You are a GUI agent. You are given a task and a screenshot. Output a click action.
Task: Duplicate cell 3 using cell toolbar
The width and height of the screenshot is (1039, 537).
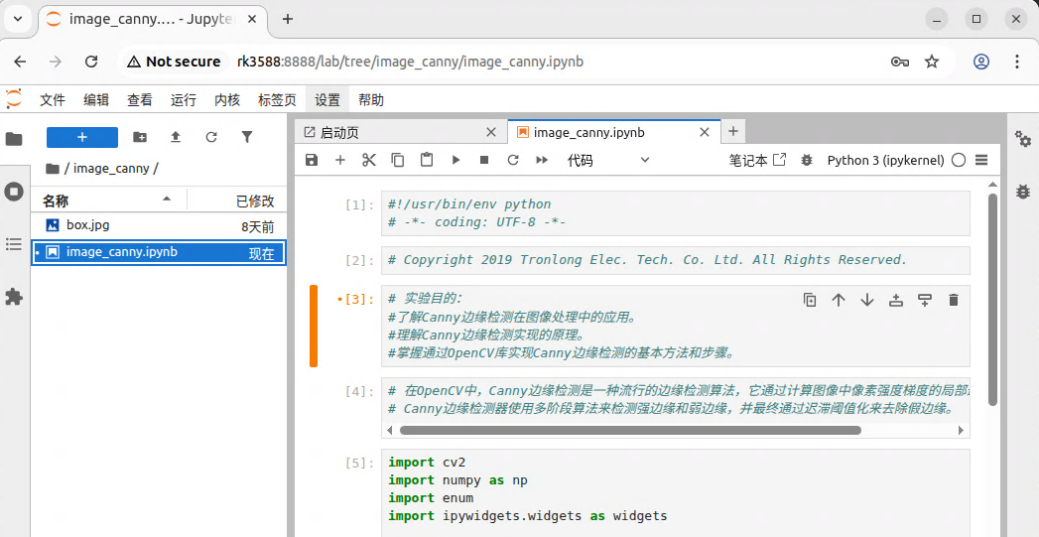point(810,300)
